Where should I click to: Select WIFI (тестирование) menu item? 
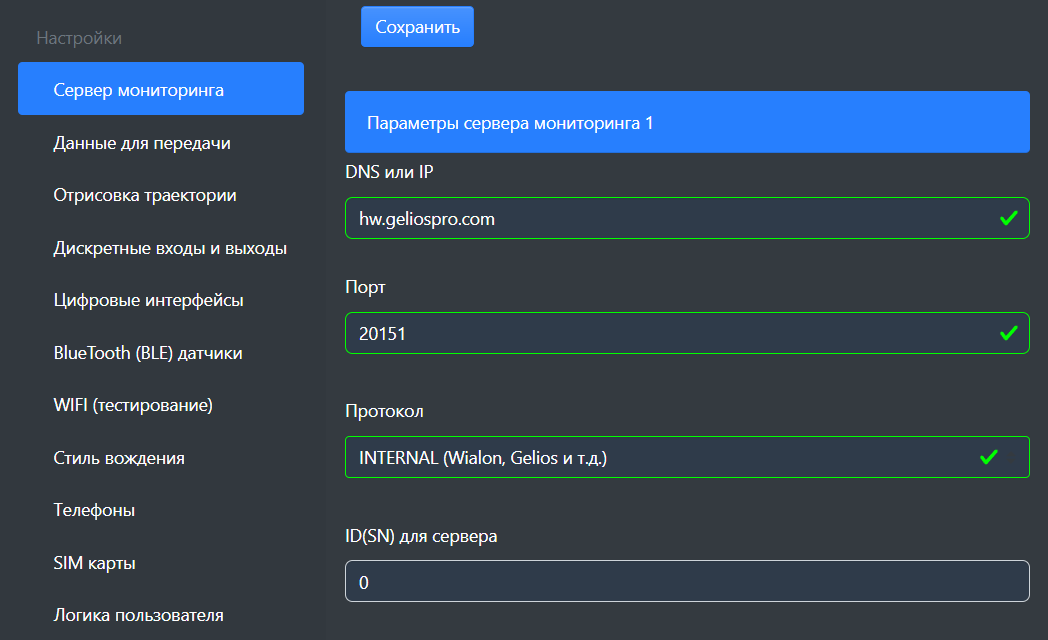click(x=133, y=405)
